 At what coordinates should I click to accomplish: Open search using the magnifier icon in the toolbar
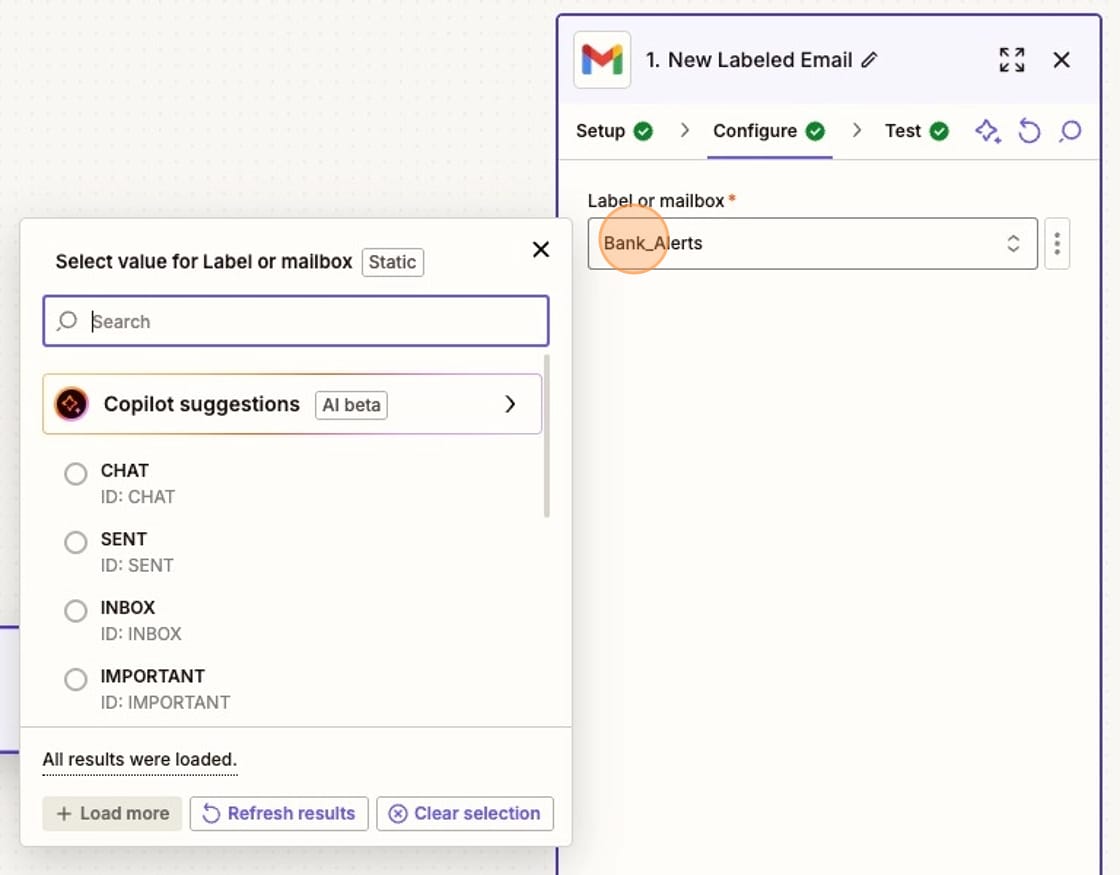click(1071, 131)
